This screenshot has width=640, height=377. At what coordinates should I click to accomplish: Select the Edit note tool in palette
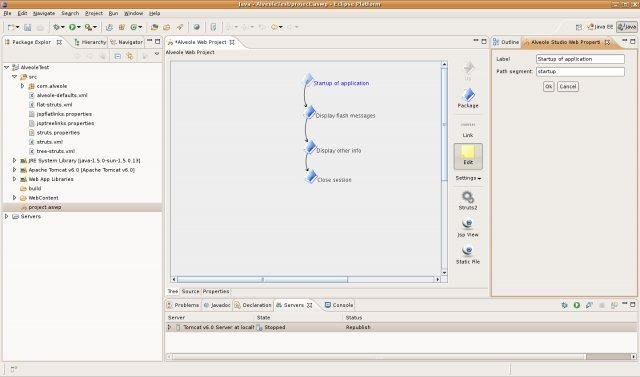pos(468,156)
